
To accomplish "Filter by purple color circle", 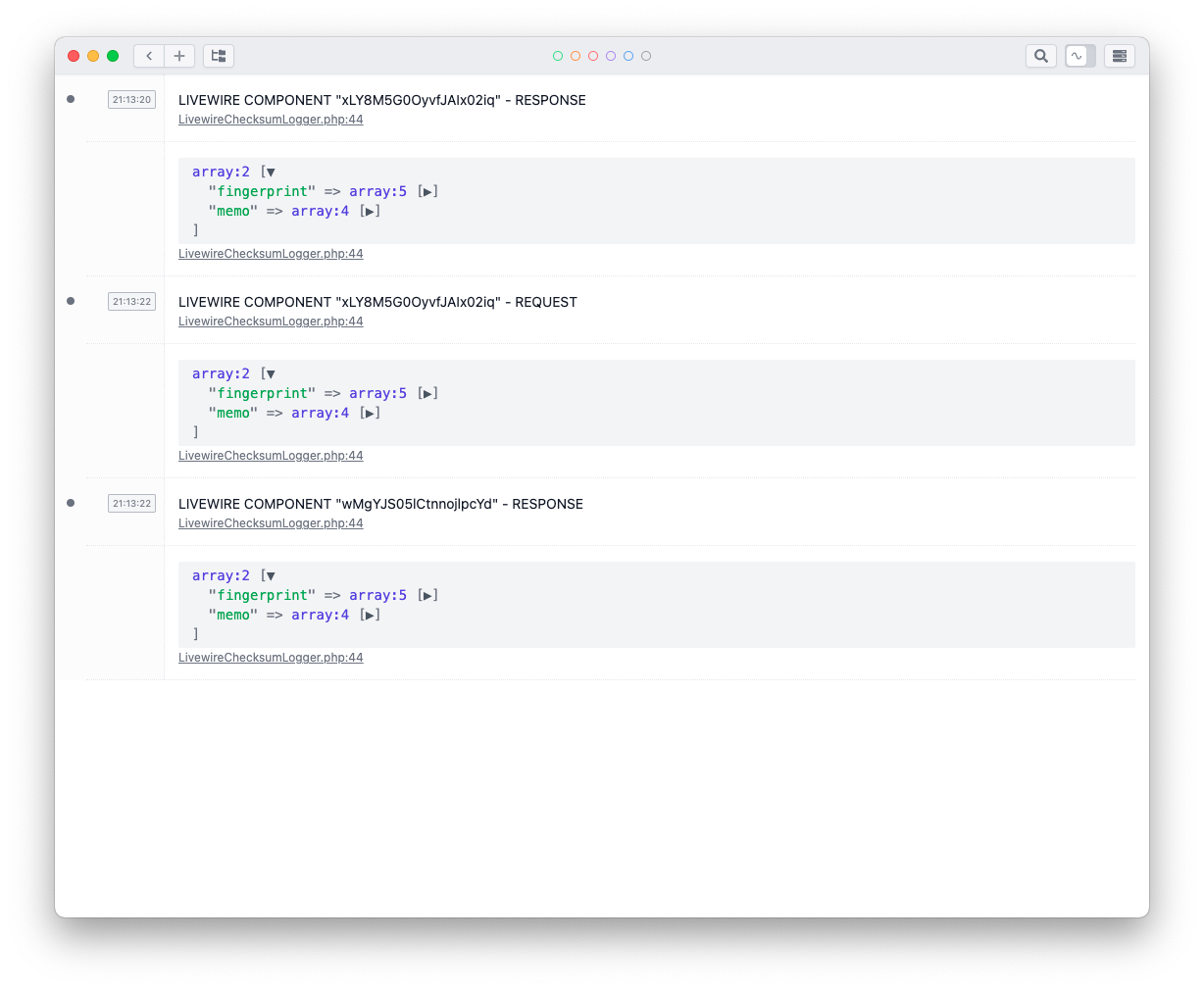I will (x=611, y=56).
